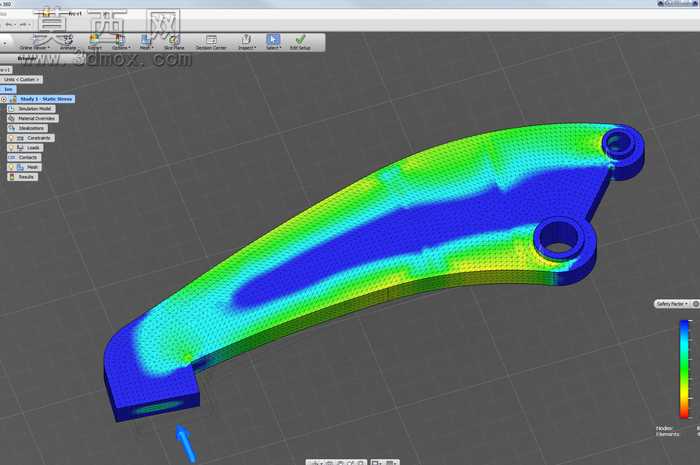Click the Simulation Model node icon
The width and height of the screenshot is (700, 465).
coord(12,109)
